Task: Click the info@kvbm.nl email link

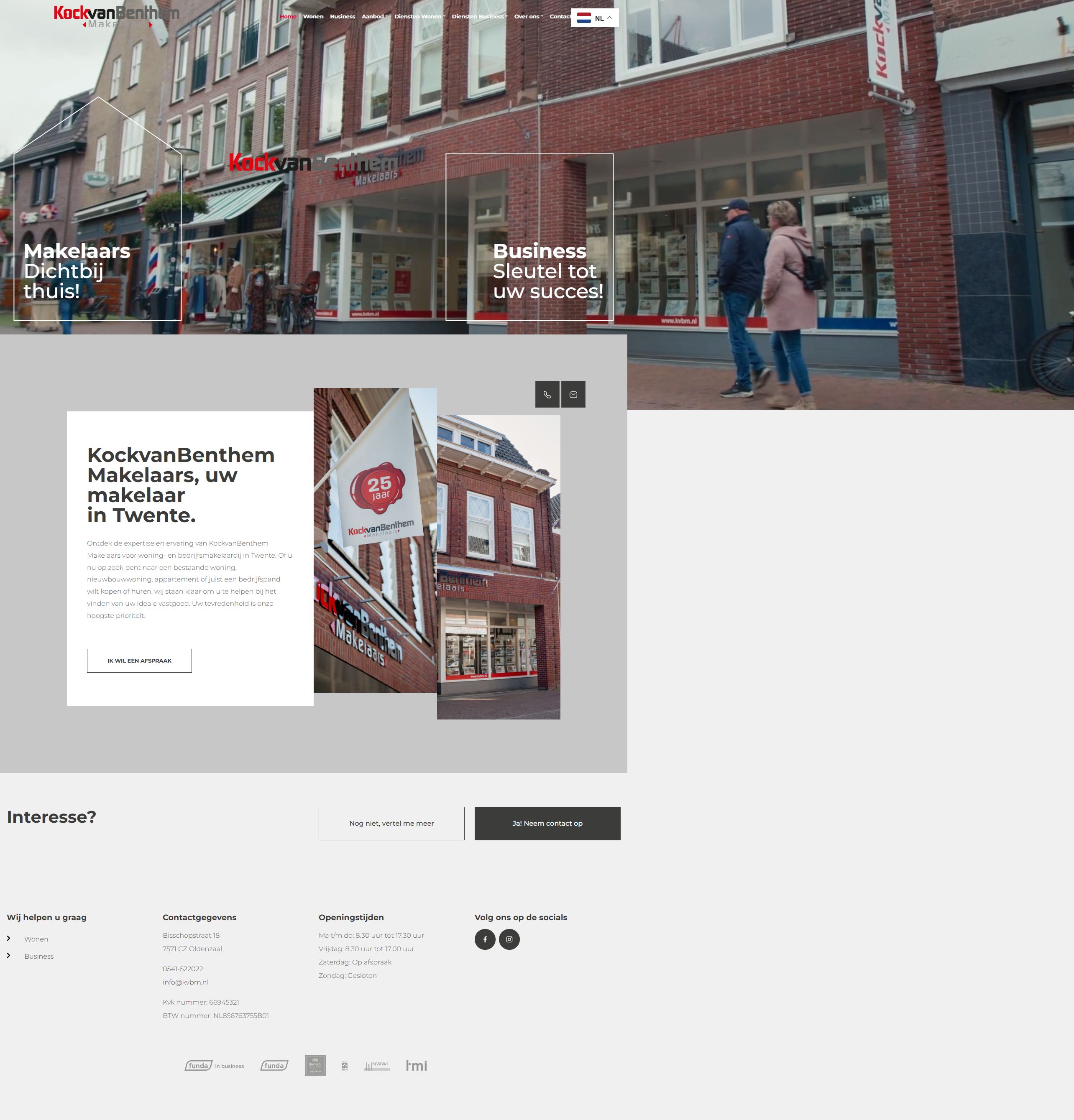Action: coord(186,982)
